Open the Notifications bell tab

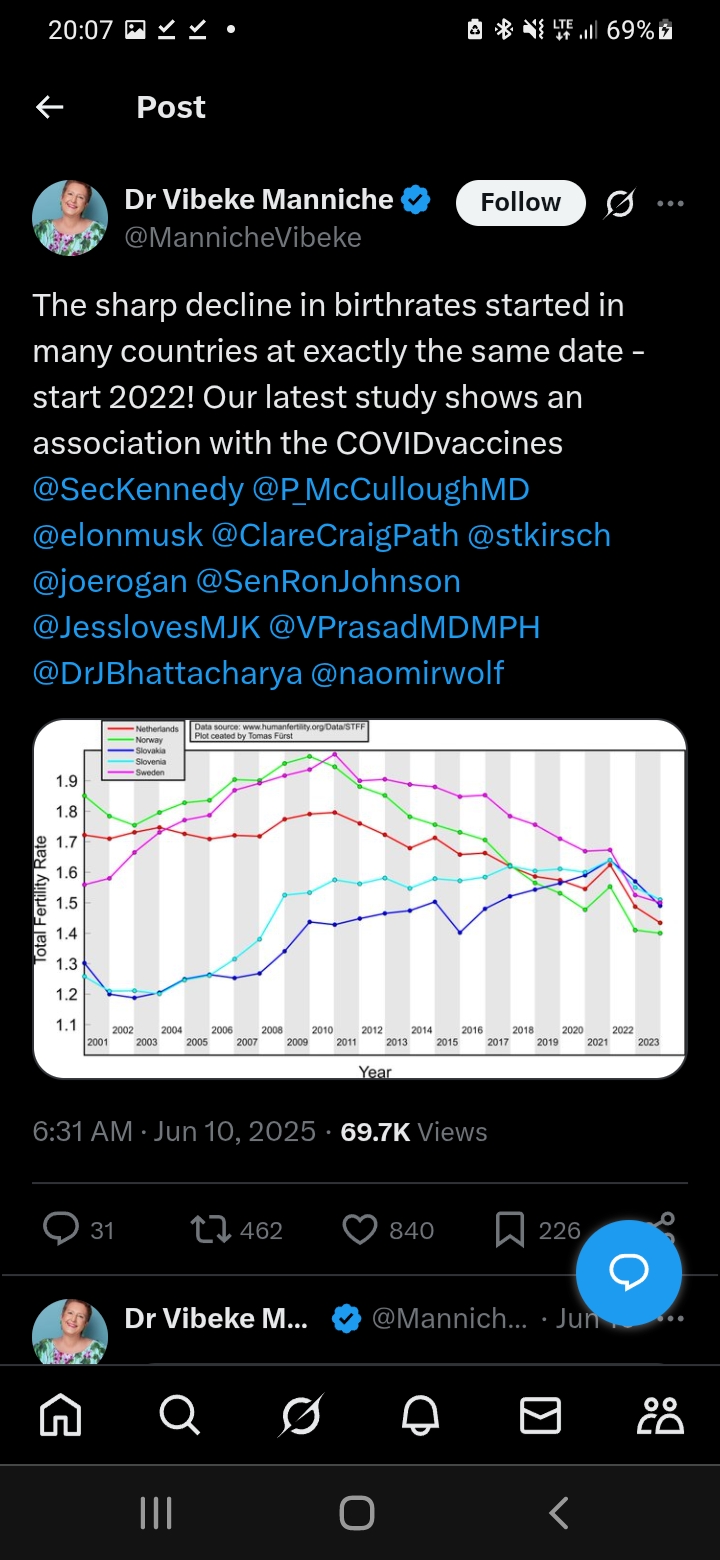point(420,1415)
